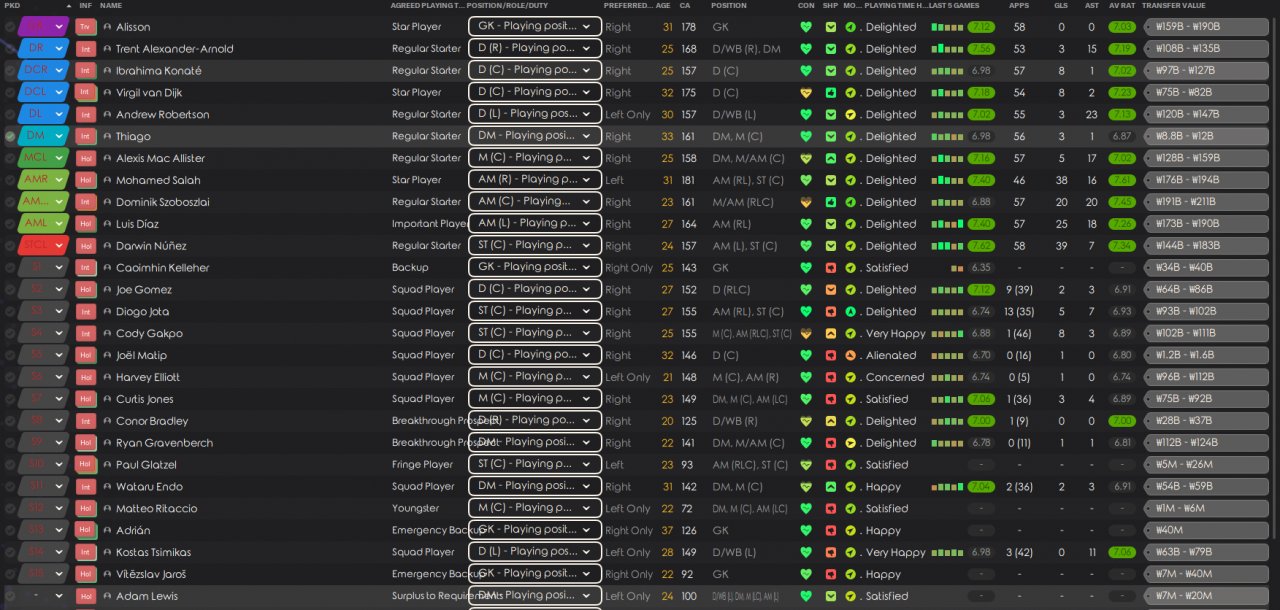Toggle the selection tick for Alisson
This screenshot has height=610, width=1280.
tap(10, 27)
